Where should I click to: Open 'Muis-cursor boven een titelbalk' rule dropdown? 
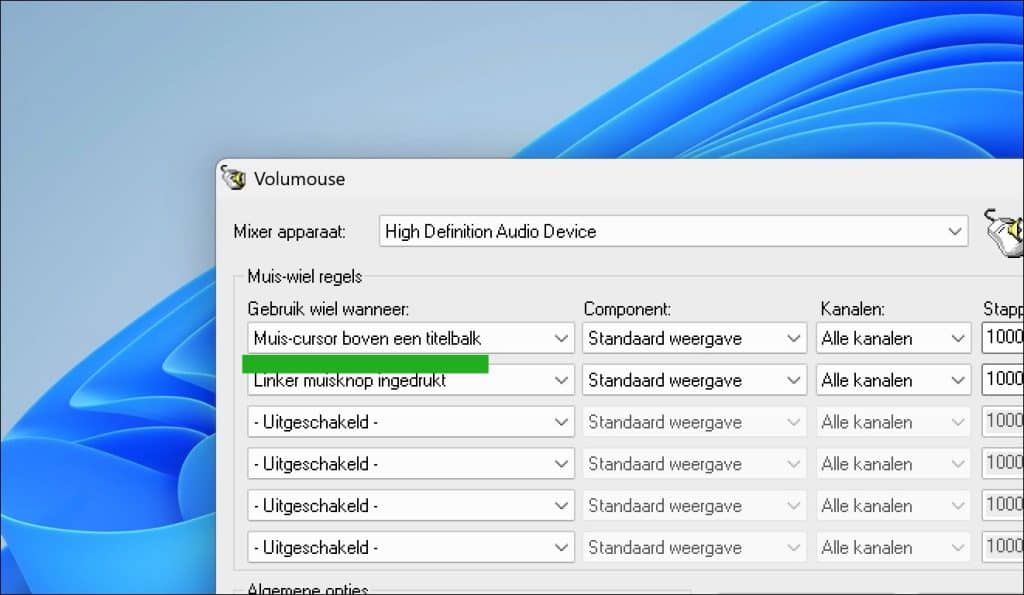[411, 338]
